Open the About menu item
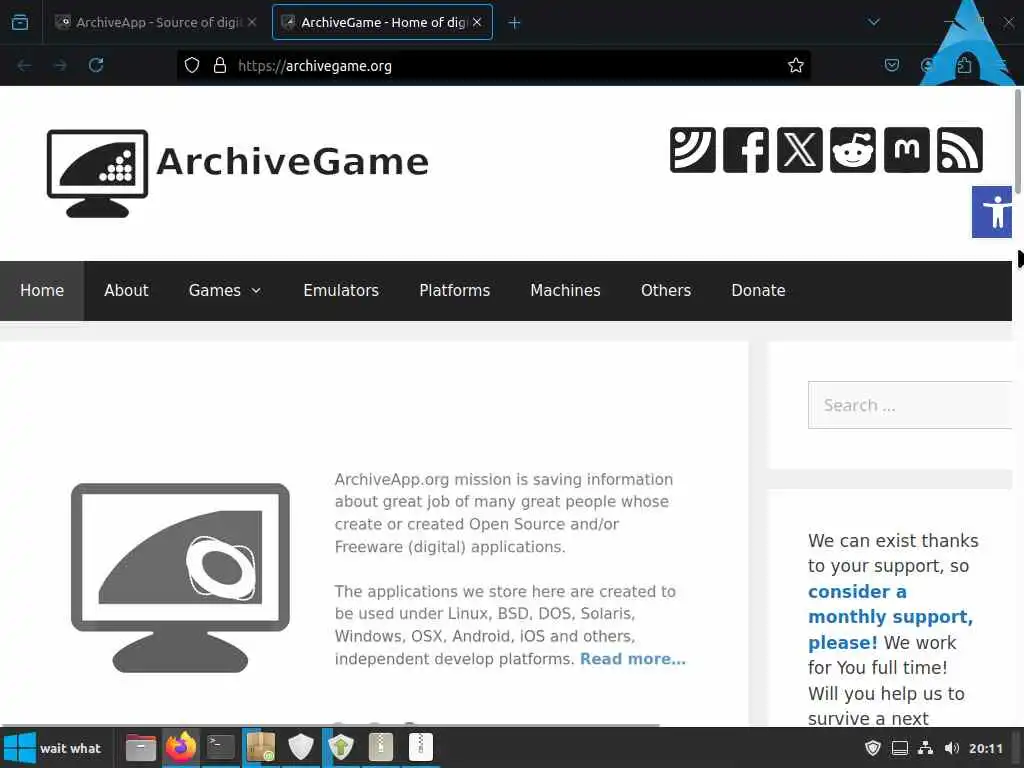The width and height of the screenshot is (1024, 768). pyautogui.click(x=126, y=291)
